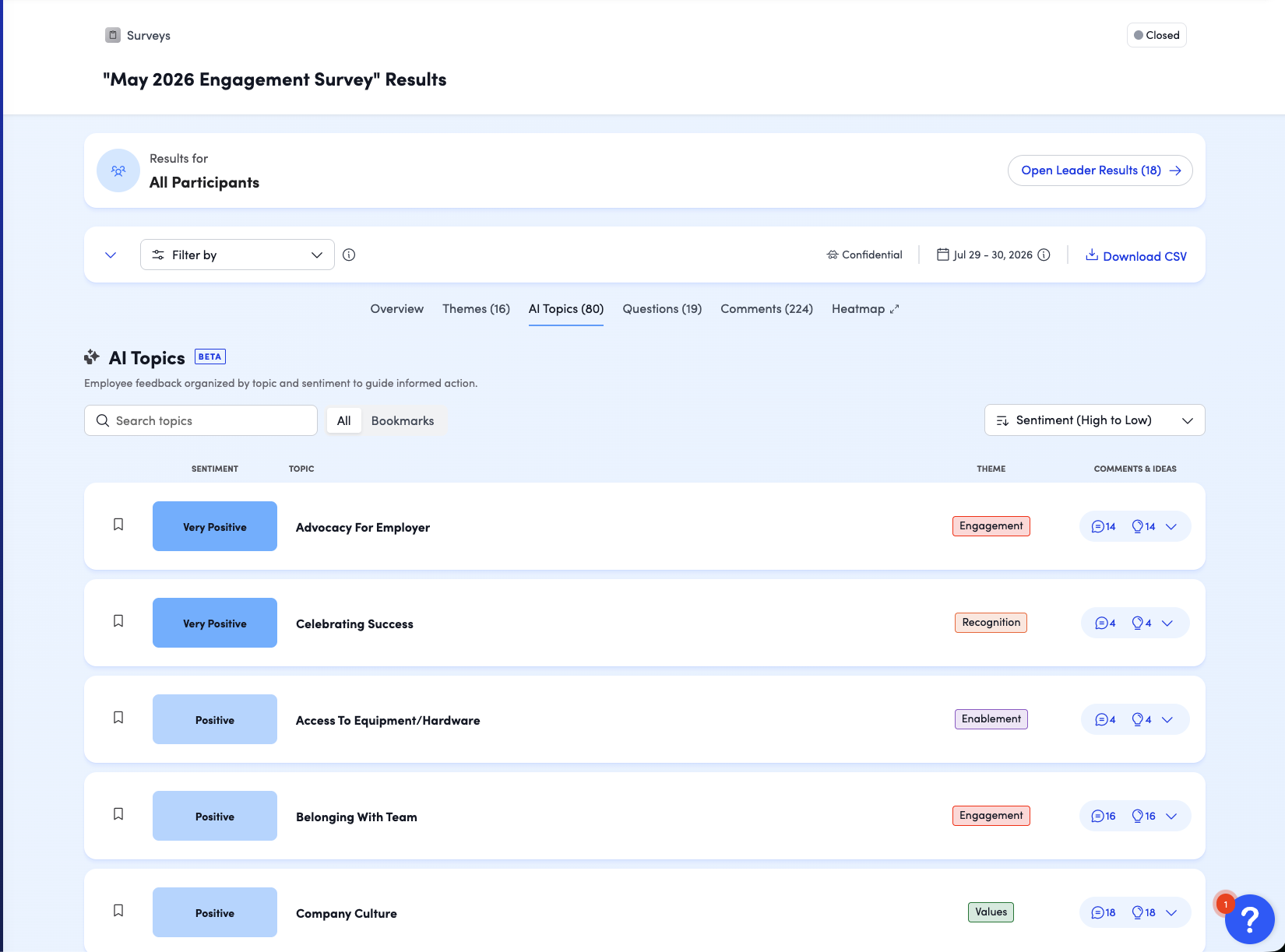Open the help question mark bubble
The image size is (1285, 952).
pyautogui.click(x=1249, y=919)
